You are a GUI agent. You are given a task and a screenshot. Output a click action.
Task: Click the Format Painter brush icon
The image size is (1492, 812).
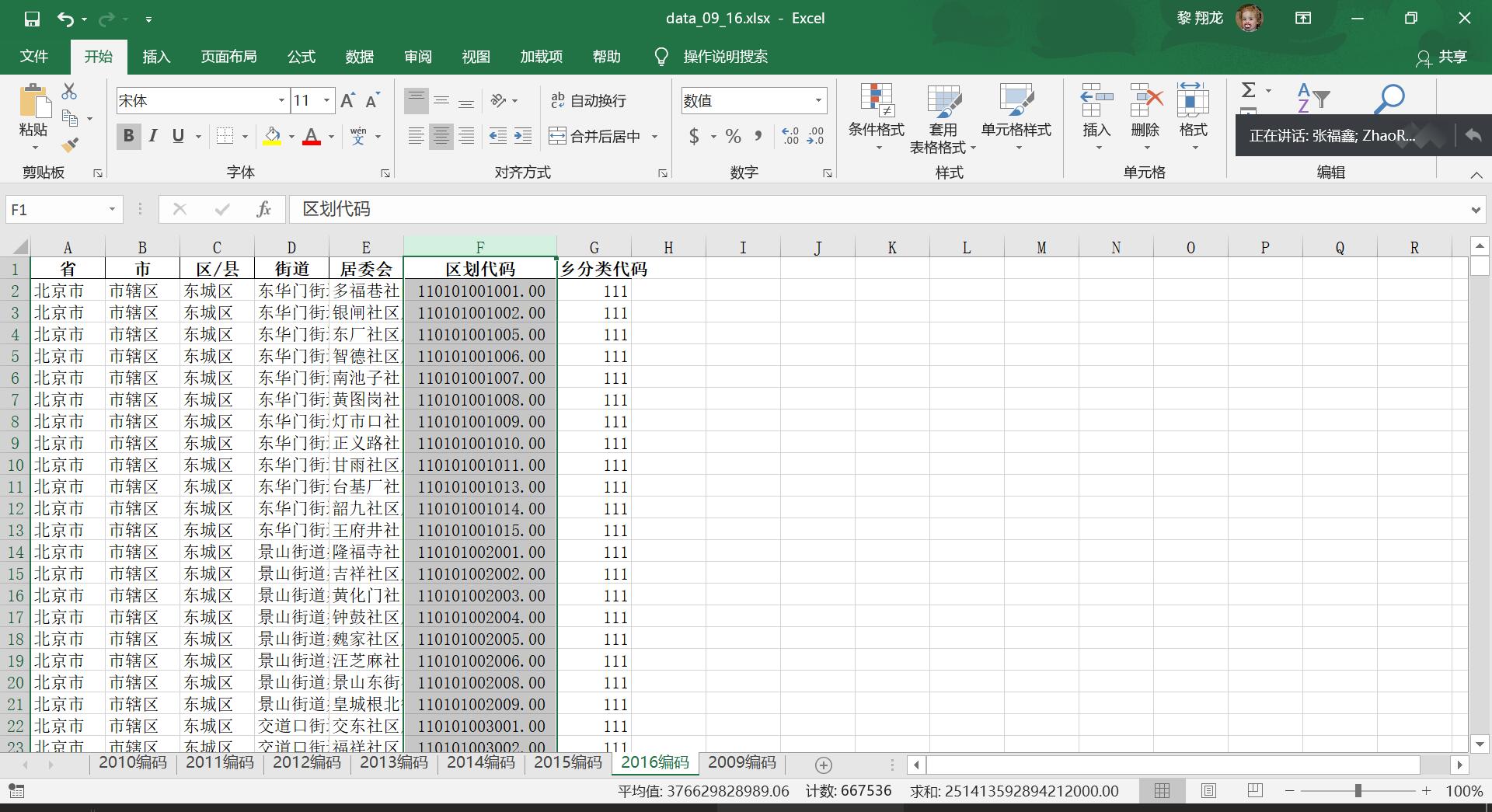[x=70, y=145]
